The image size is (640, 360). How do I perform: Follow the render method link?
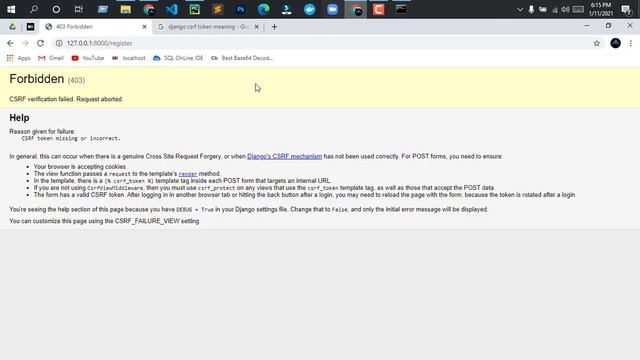(x=188, y=174)
